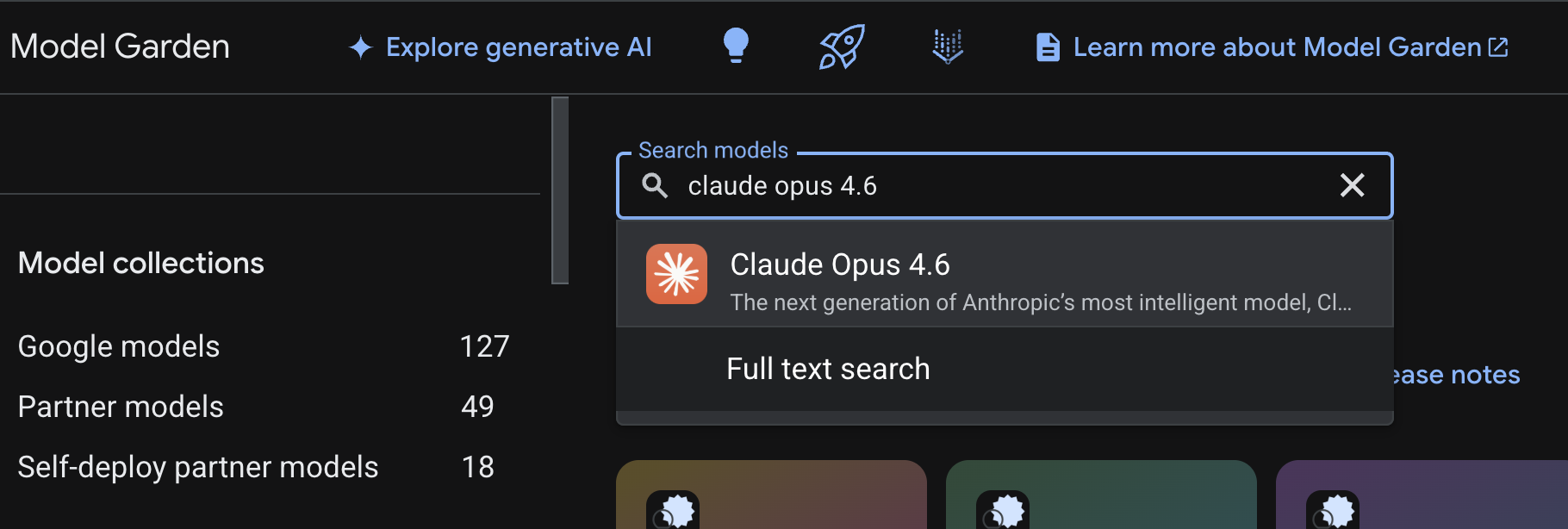Image resolution: width=1568 pixels, height=529 pixels.
Task: Select the Self-deploy partner models collection
Action: pos(198,467)
